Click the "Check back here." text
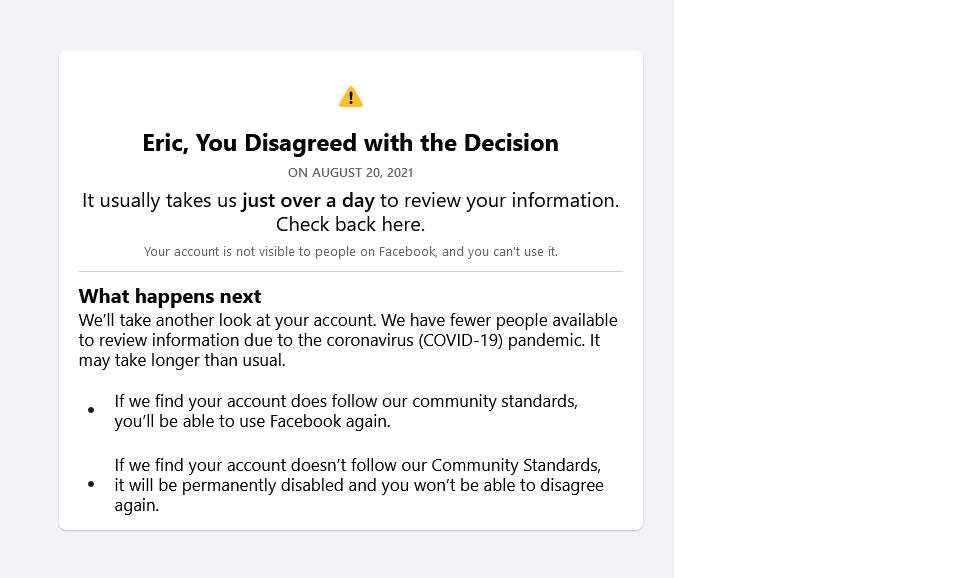 click(350, 224)
